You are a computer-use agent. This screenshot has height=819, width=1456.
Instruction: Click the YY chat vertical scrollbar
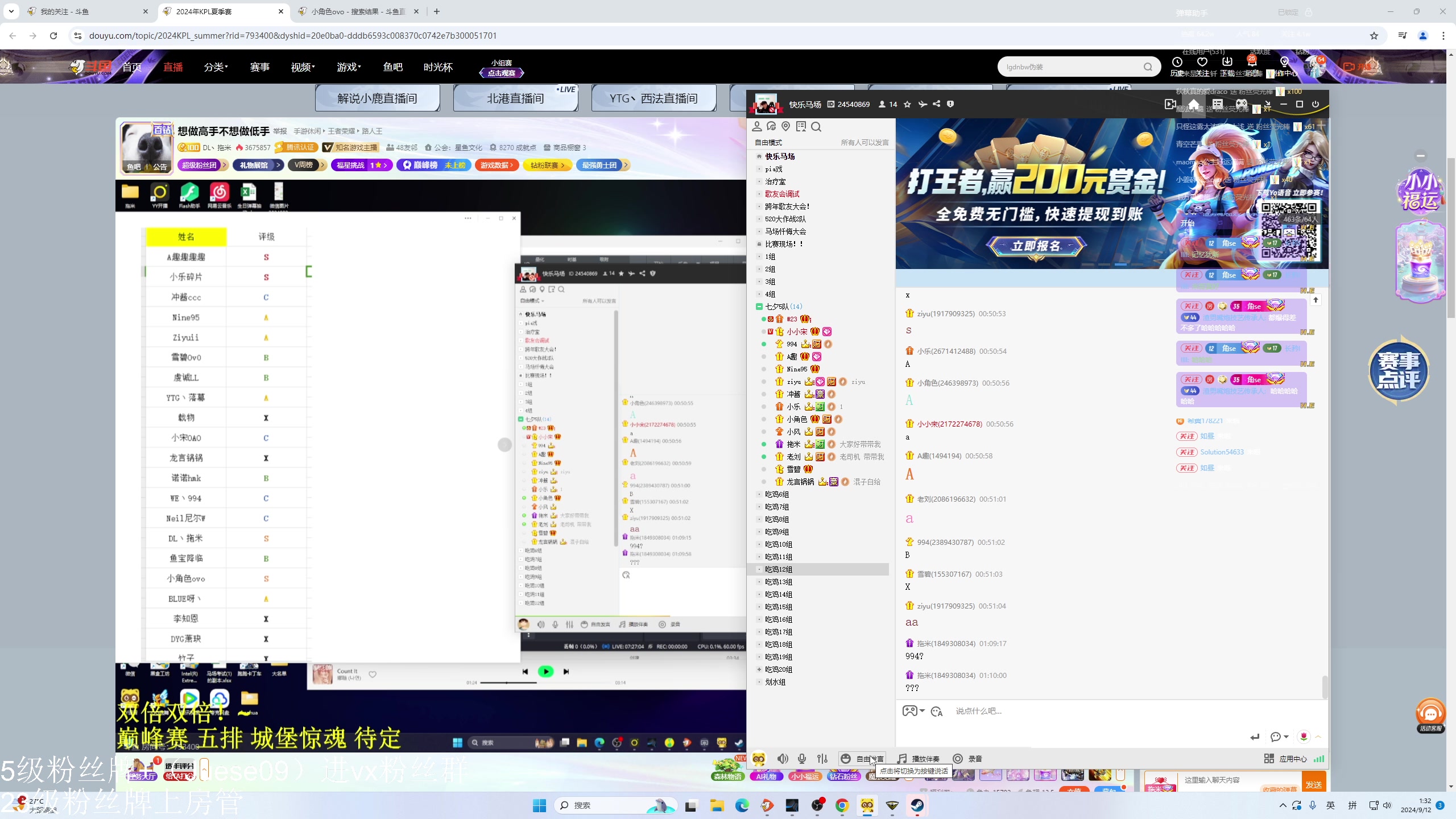pyautogui.click(x=1325, y=686)
